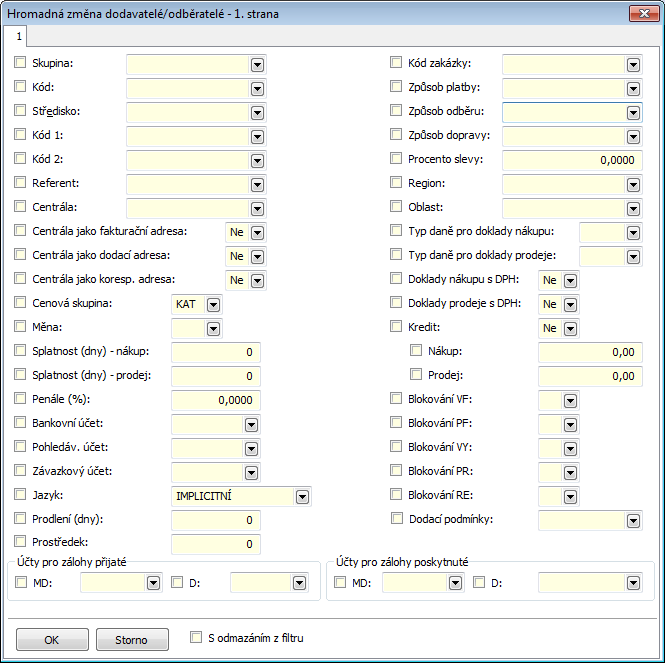Expand Doklady nákupu s DPH dropdown
This screenshot has width=665, height=663.
tap(570, 280)
